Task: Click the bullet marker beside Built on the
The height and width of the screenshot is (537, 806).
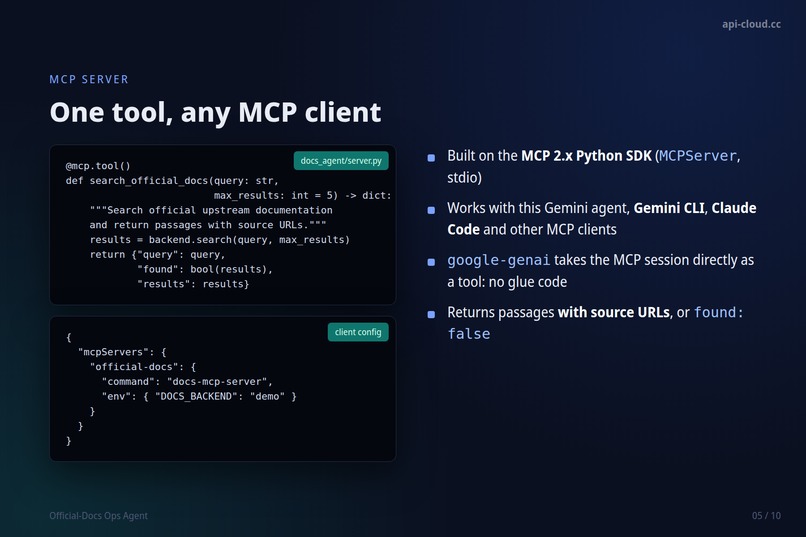Action: pos(431,158)
